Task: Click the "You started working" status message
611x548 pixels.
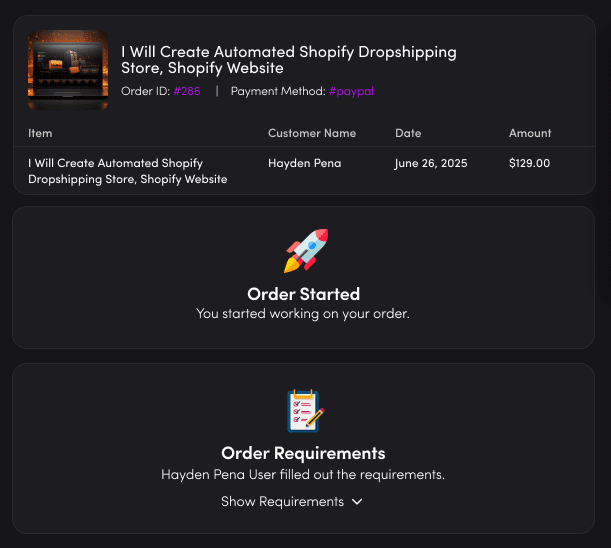Action: [303, 313]
